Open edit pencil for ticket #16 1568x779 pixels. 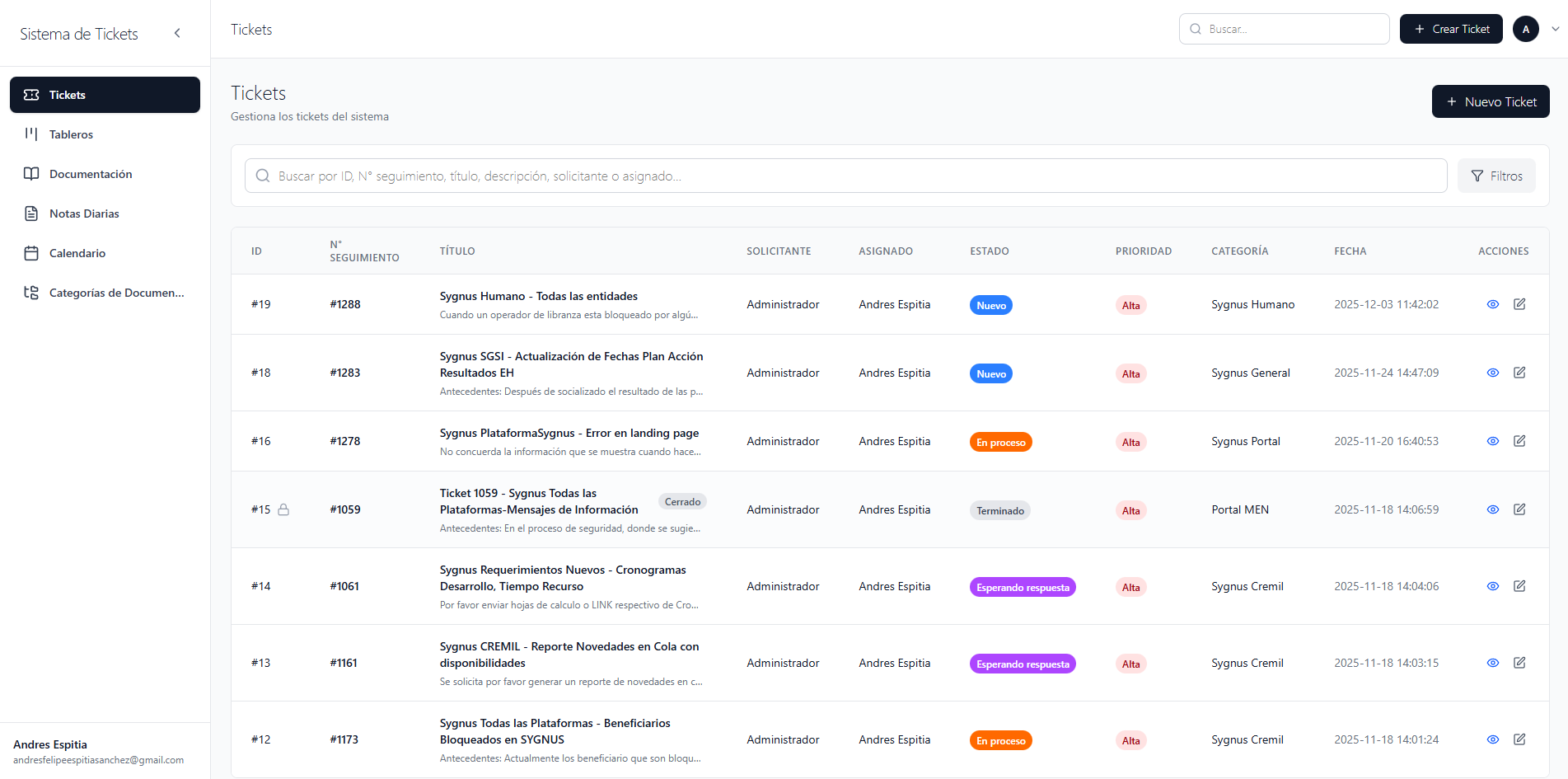(x=1519, y=441)
